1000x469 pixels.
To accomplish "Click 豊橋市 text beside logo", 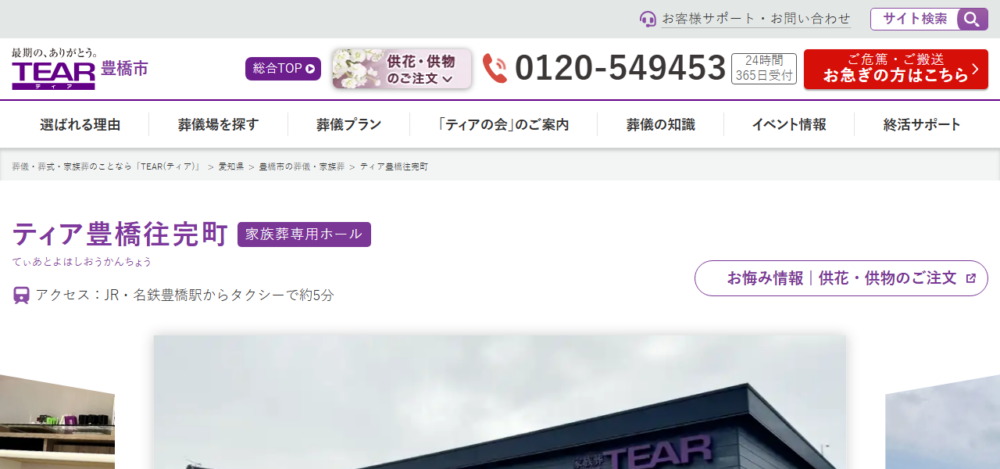I will 124,68.
